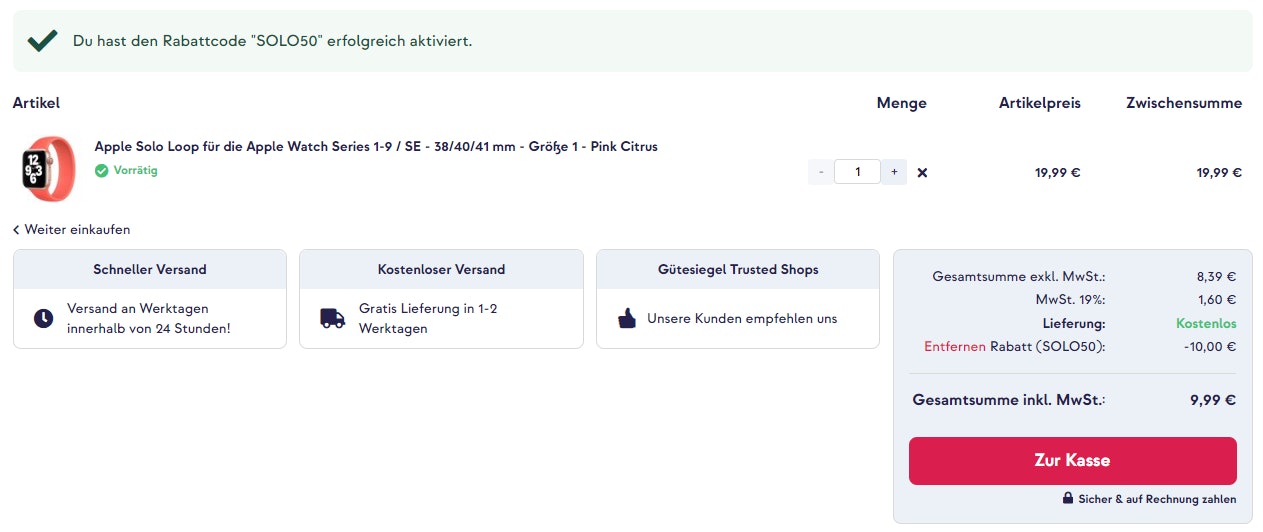Open the Apple Solo Loop product title

(x=376, y=146)
